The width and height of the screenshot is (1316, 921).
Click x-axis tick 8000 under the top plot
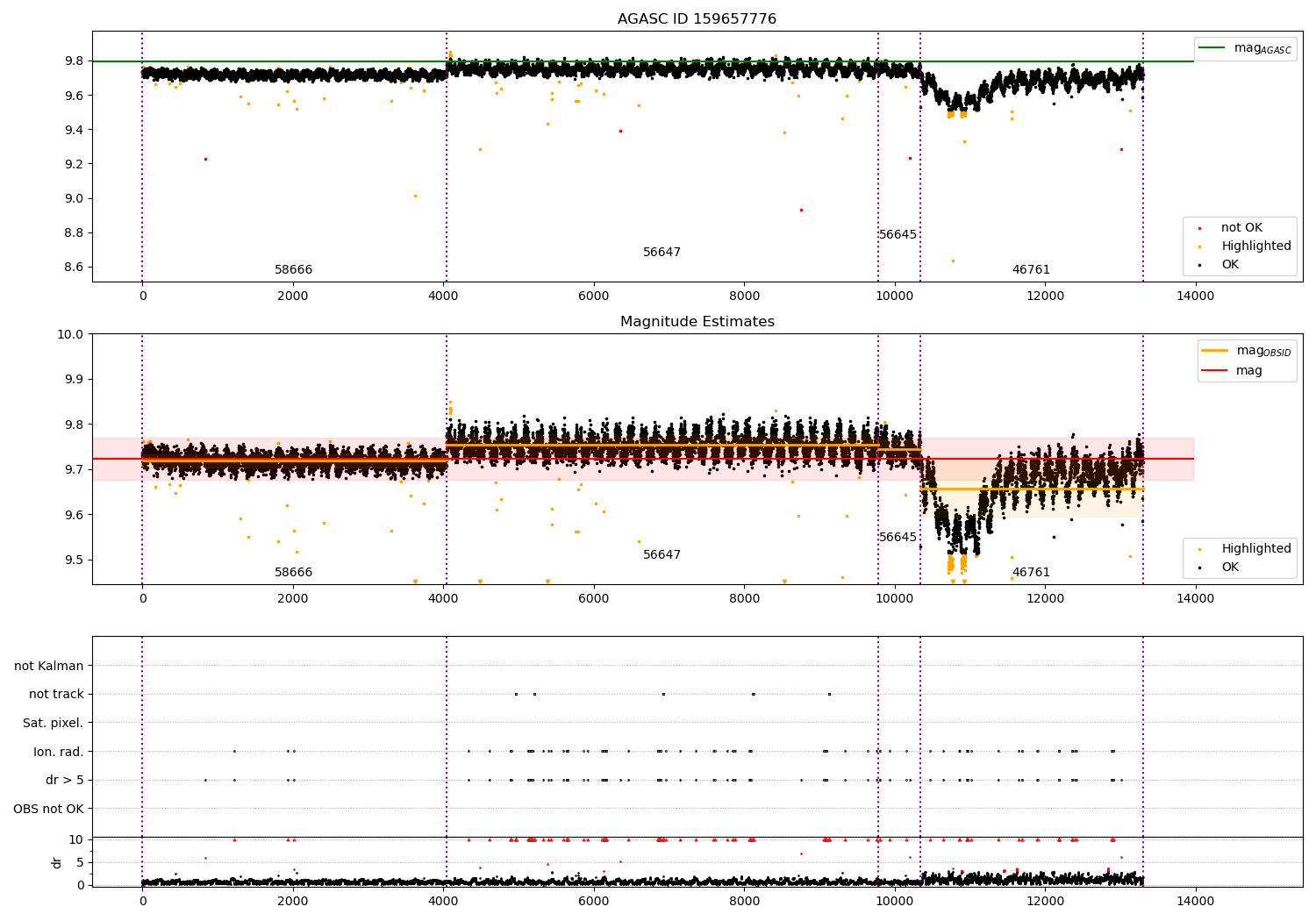point(744,296)
